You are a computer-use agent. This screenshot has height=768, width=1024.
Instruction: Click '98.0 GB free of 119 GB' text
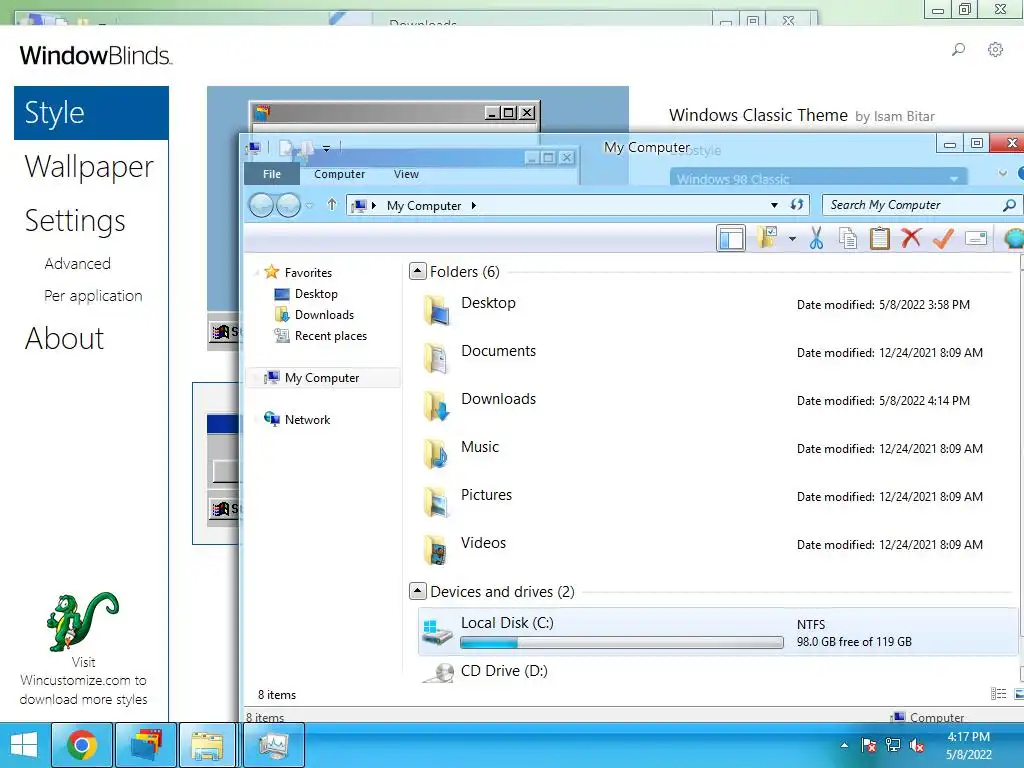point(854,642)
